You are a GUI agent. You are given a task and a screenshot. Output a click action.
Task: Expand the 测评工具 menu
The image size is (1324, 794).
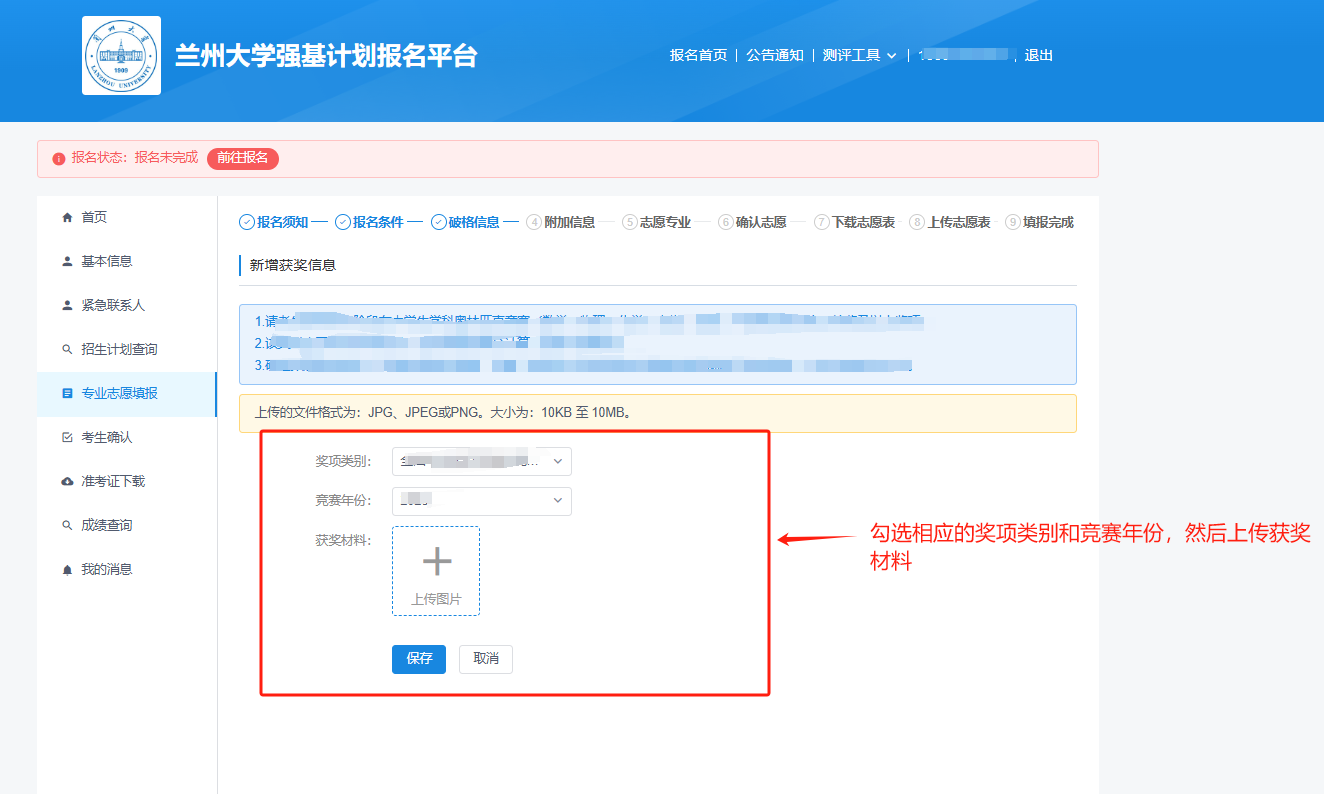[859, 55]
